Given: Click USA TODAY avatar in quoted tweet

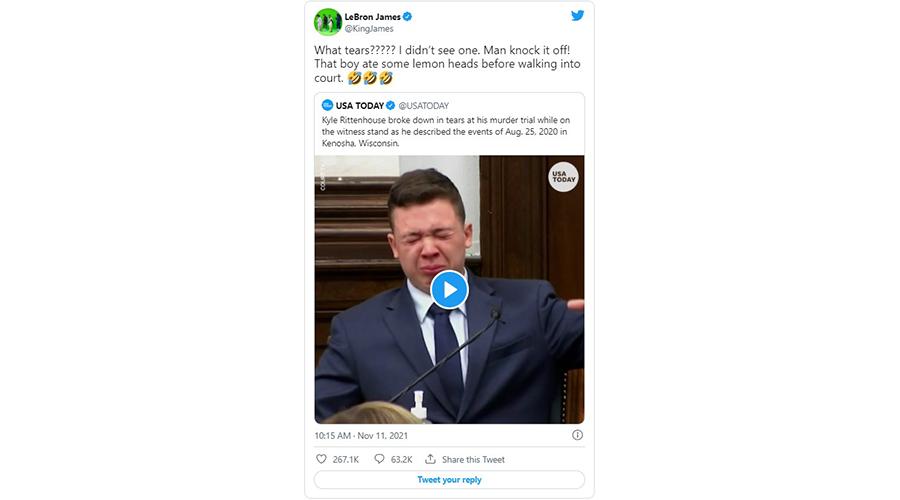Looking at the screenshot, I should (x=327, y=105).
